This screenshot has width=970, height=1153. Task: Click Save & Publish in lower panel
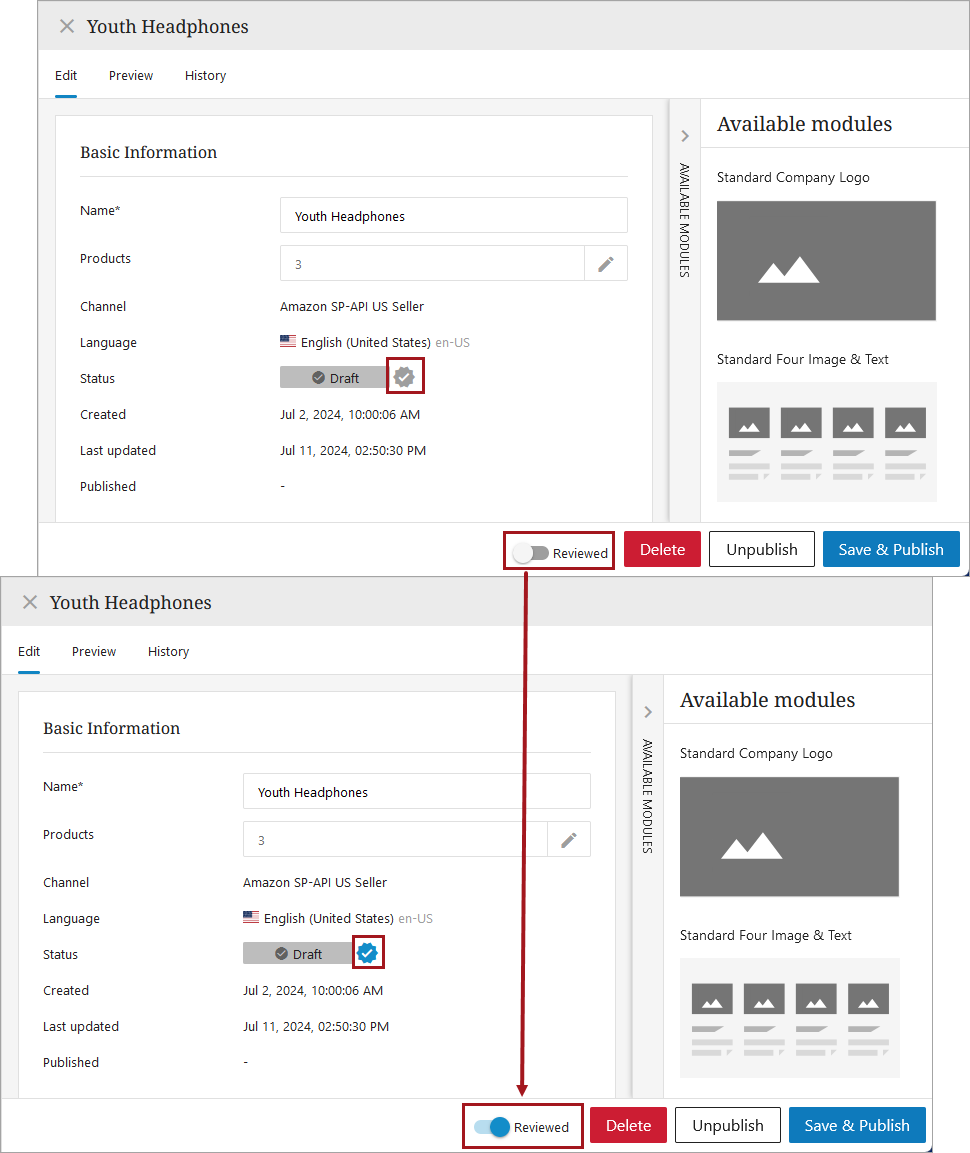(857, 1125)
